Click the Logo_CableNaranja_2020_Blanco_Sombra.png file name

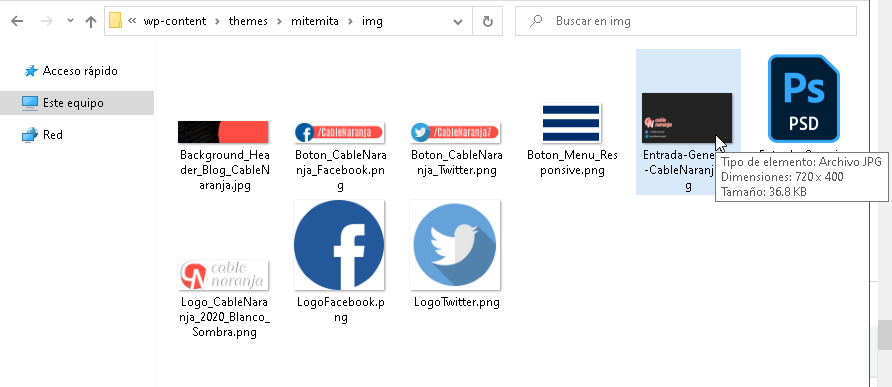click(224, 317)
